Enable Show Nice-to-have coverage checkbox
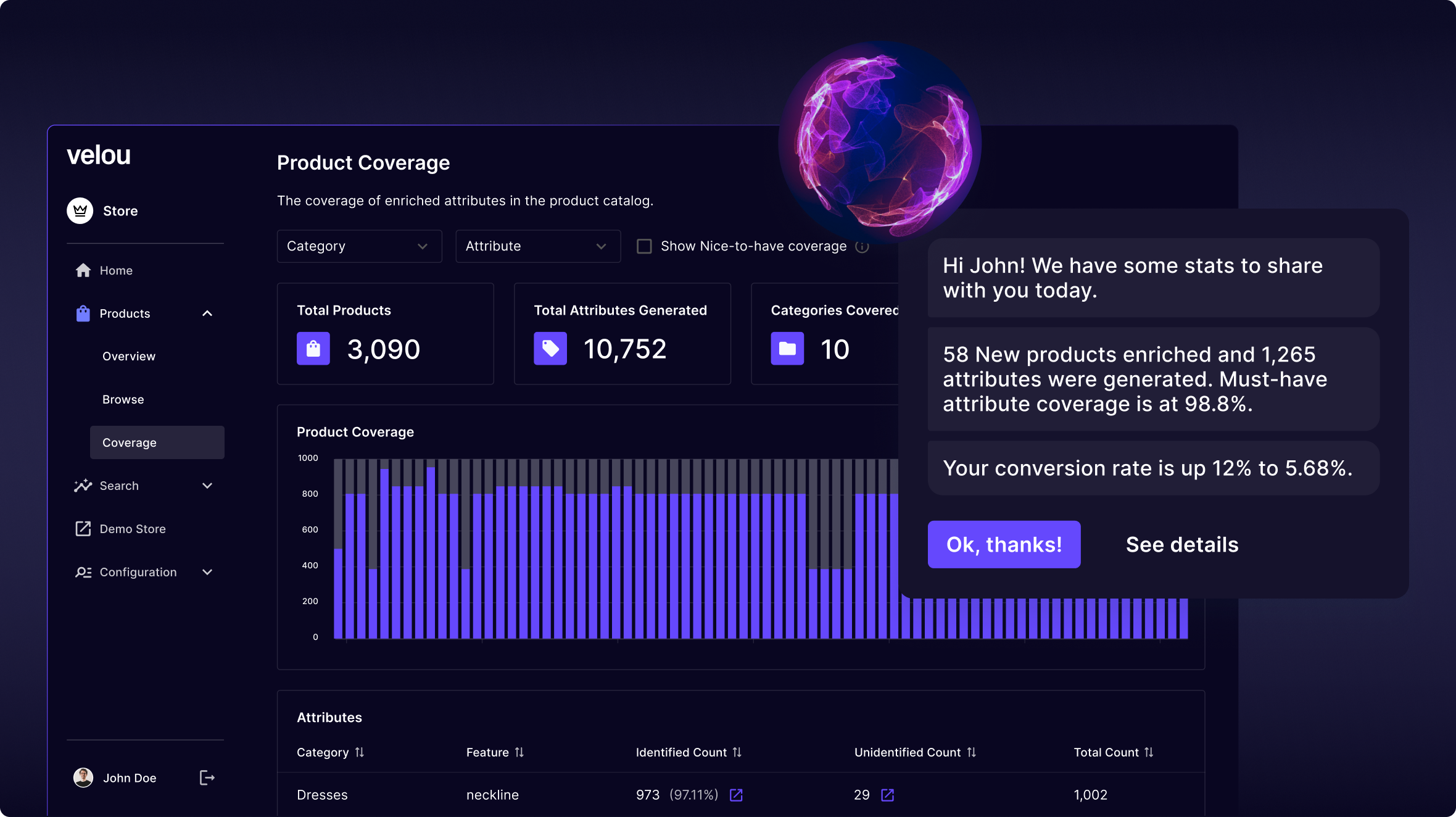 [644, 246]
